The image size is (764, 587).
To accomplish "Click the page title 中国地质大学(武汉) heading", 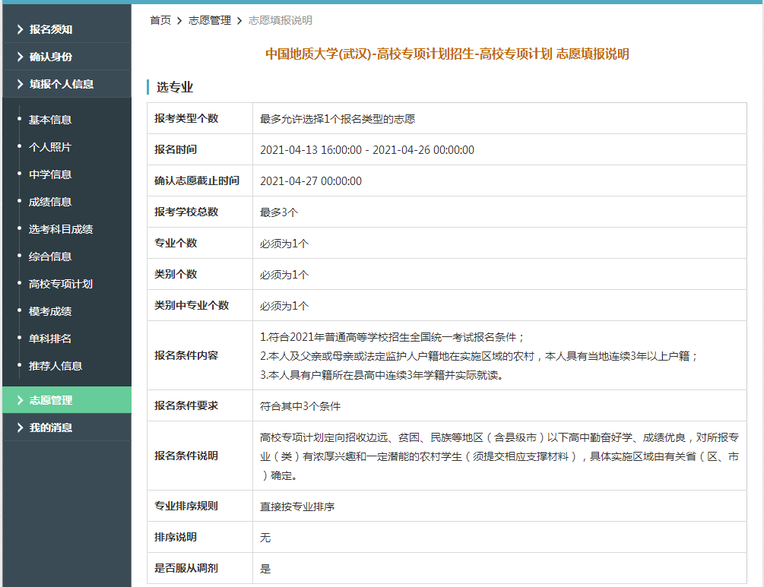I will coord(447,54).
